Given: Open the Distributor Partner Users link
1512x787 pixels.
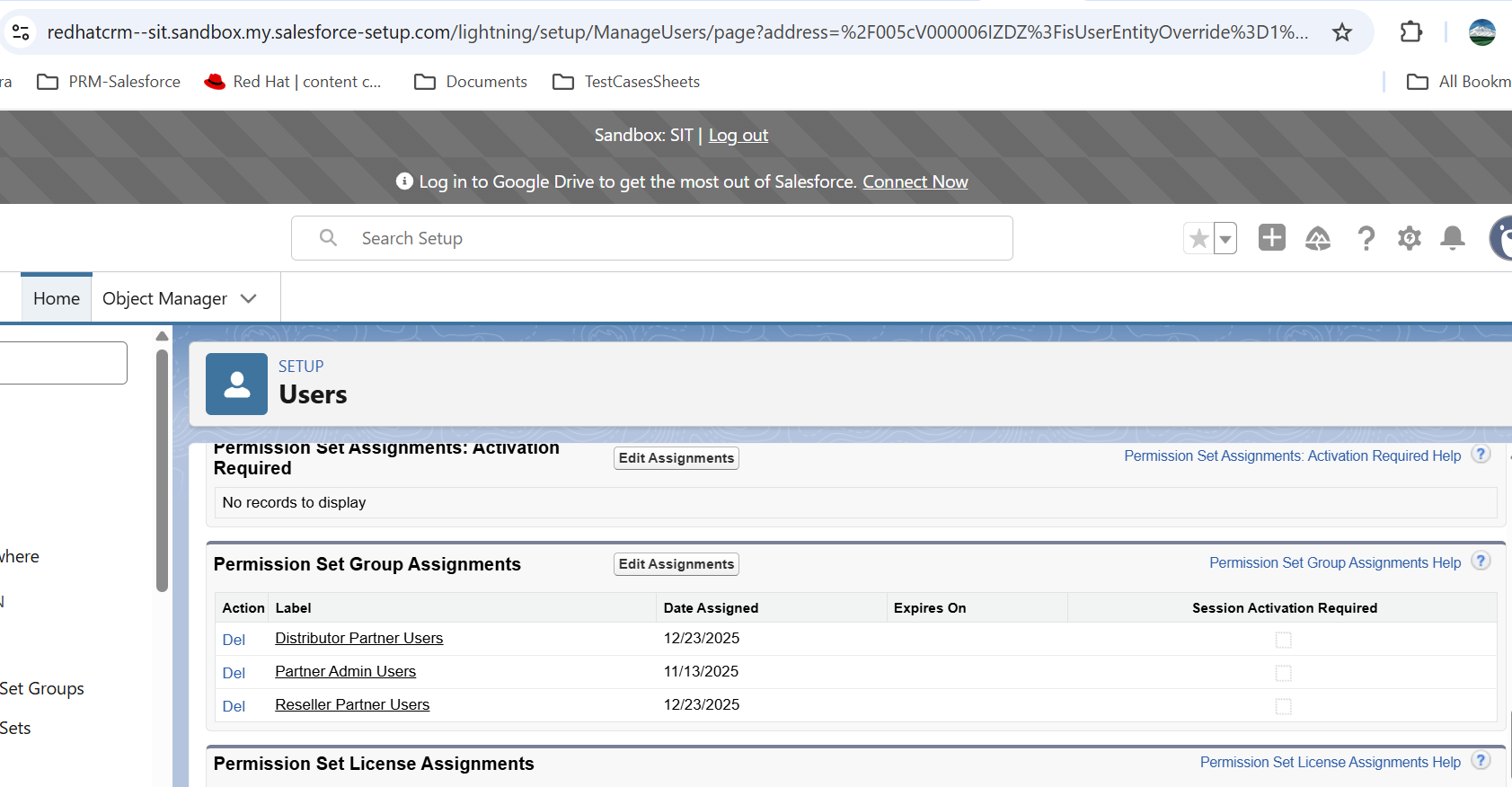Looking at the screenshot, I should (359, 638).
